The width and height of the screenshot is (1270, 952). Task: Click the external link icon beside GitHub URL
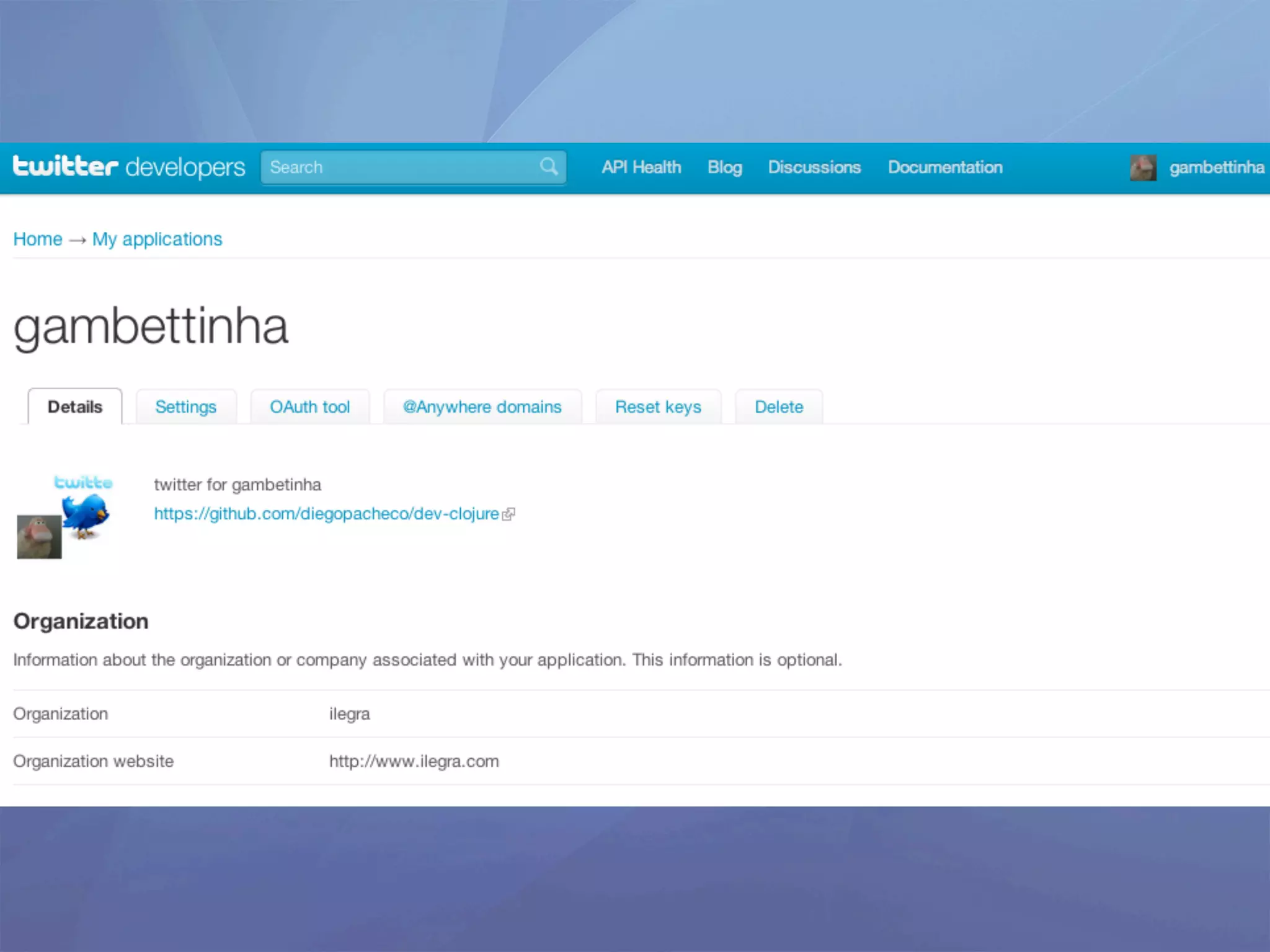508,514
